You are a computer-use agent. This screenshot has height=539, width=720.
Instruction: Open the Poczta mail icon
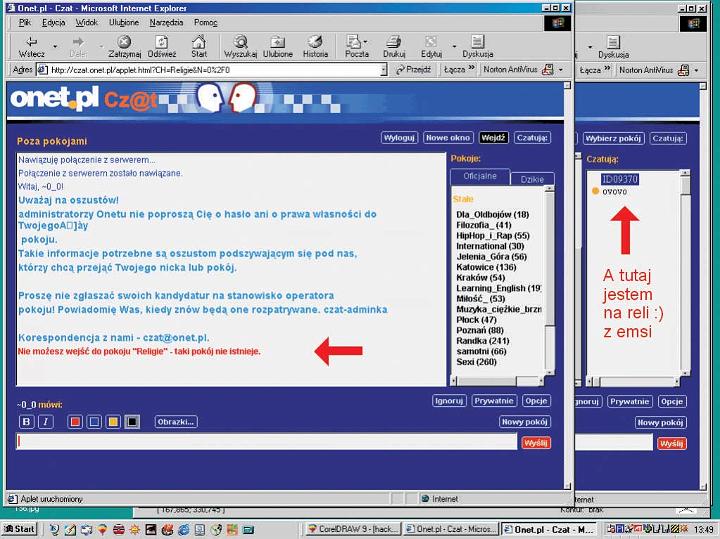354,42
